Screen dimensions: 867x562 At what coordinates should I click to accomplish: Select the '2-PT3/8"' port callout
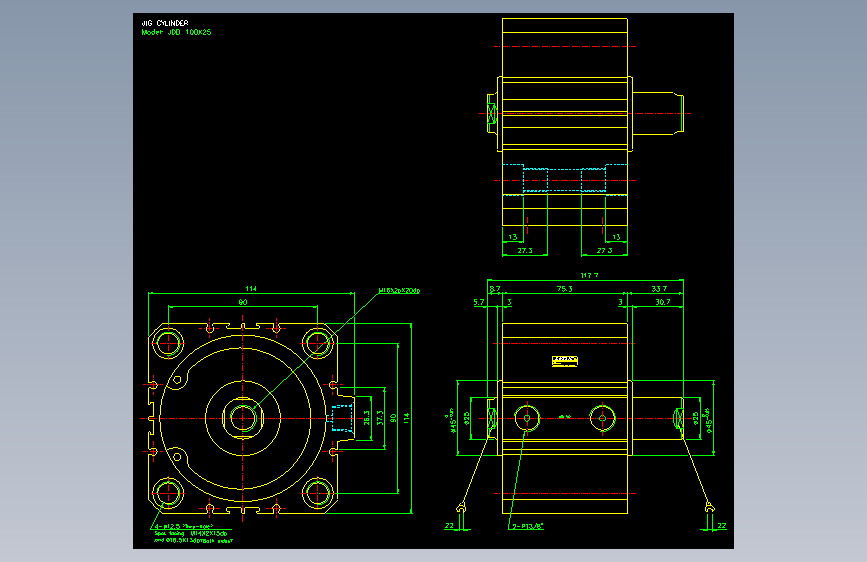(x=527, y=526)
